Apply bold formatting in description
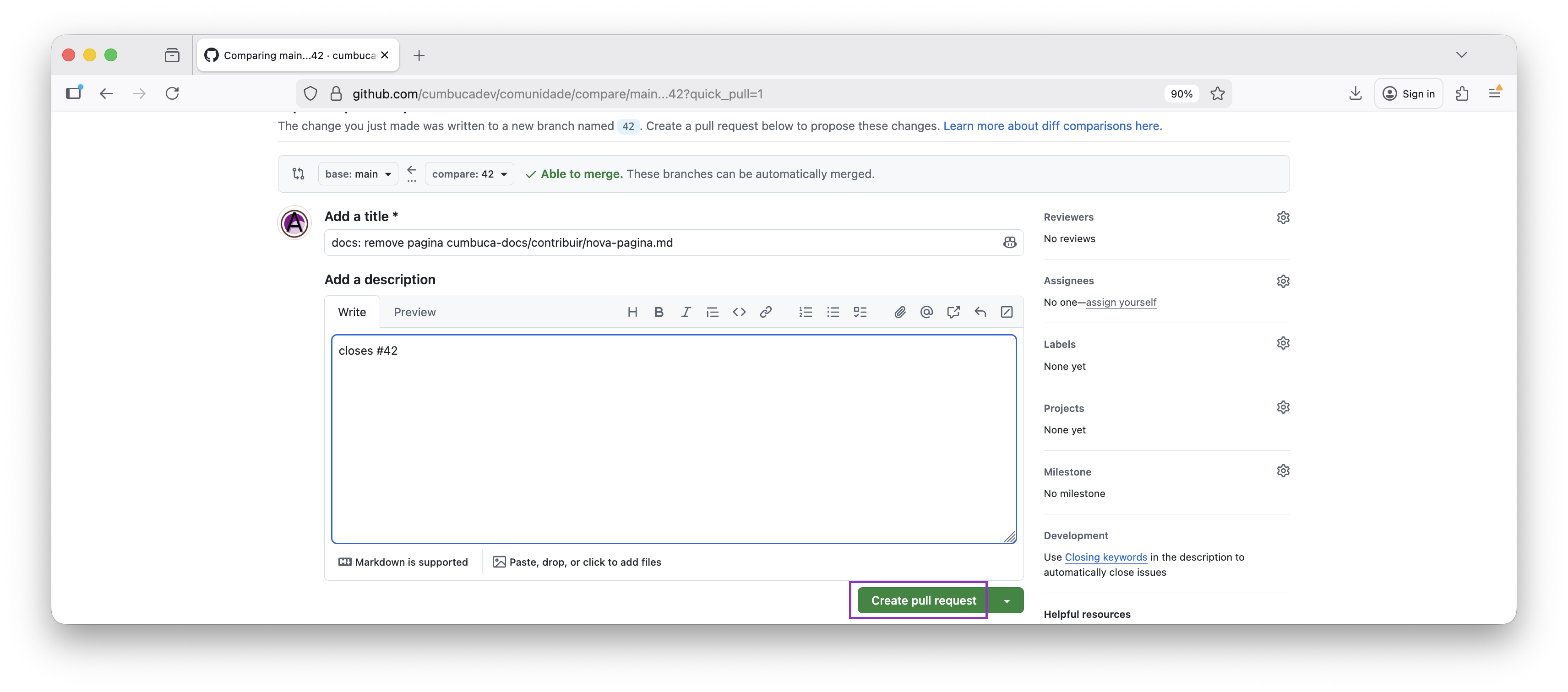The width and height of the screenshot is (1568, 692). pos(659,312)
